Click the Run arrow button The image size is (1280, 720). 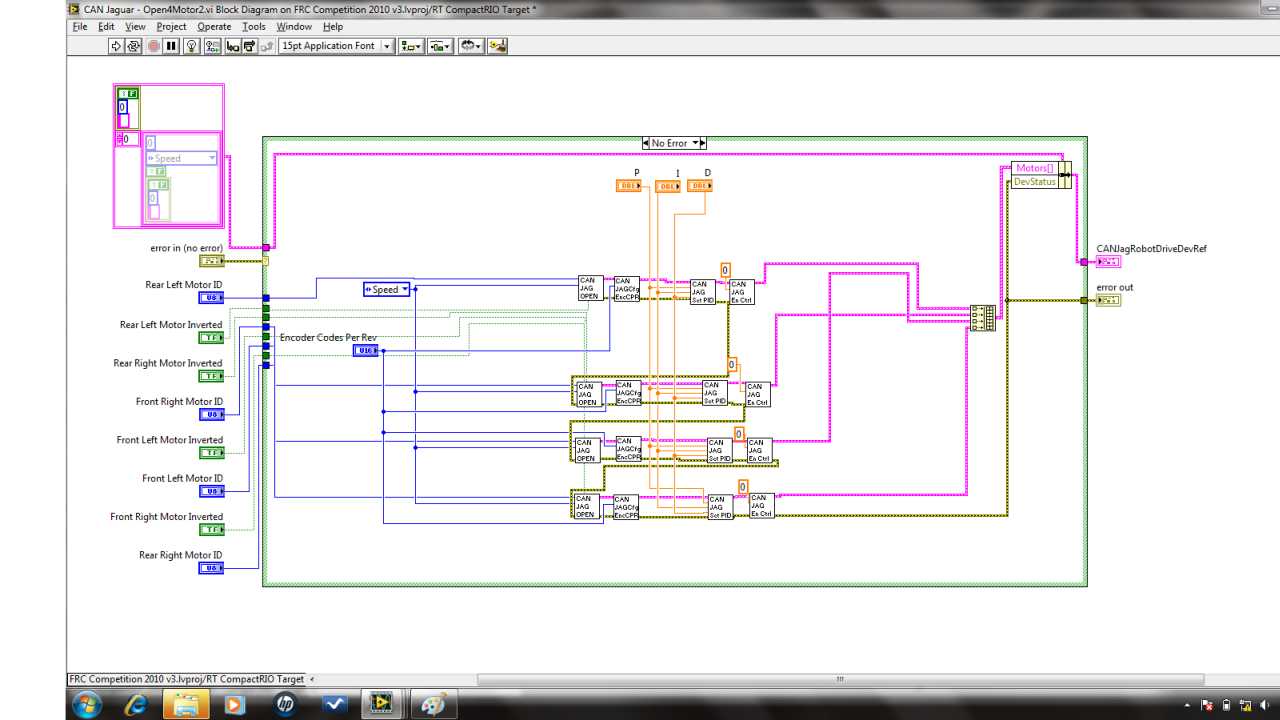click(116, 46)
